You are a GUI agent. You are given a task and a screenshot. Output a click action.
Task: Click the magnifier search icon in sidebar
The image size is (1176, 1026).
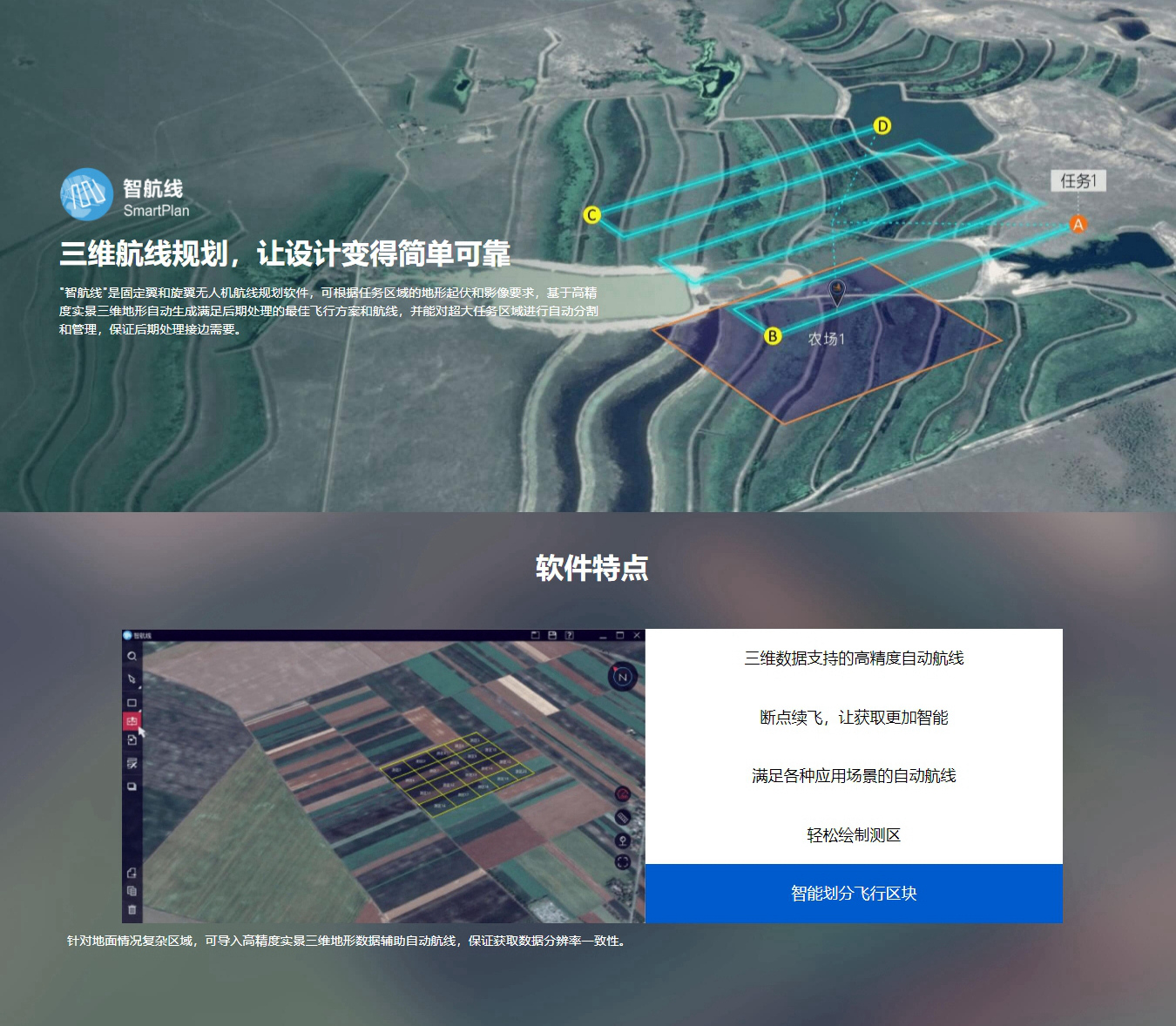(132, 657)
